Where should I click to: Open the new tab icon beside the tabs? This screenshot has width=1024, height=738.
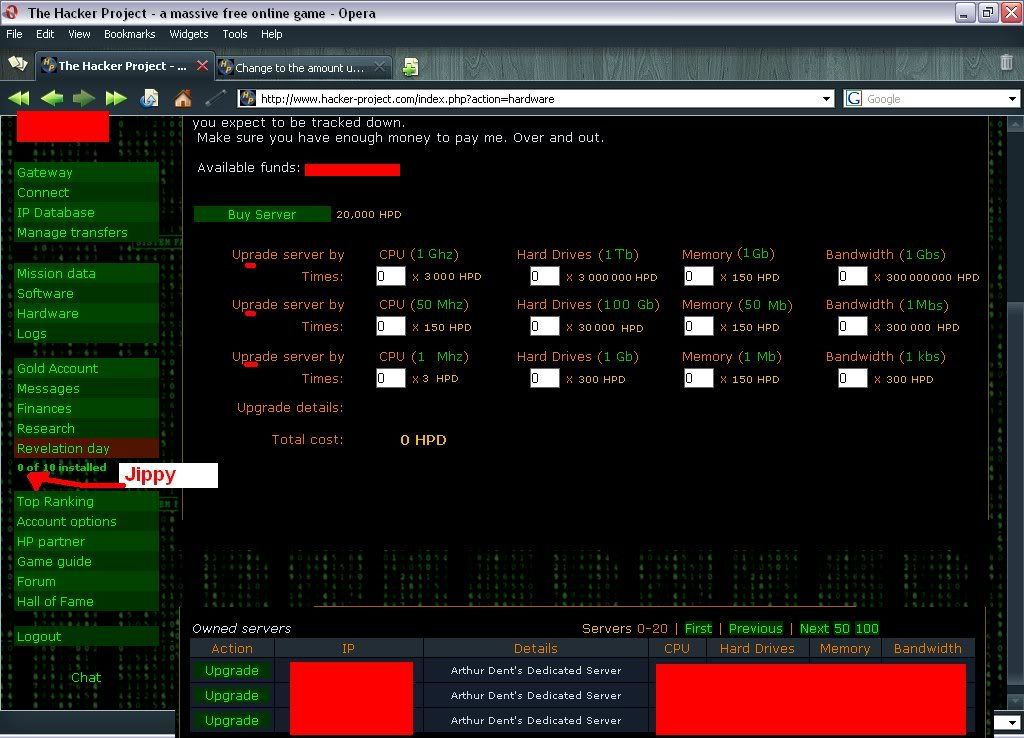coord(410,67)
